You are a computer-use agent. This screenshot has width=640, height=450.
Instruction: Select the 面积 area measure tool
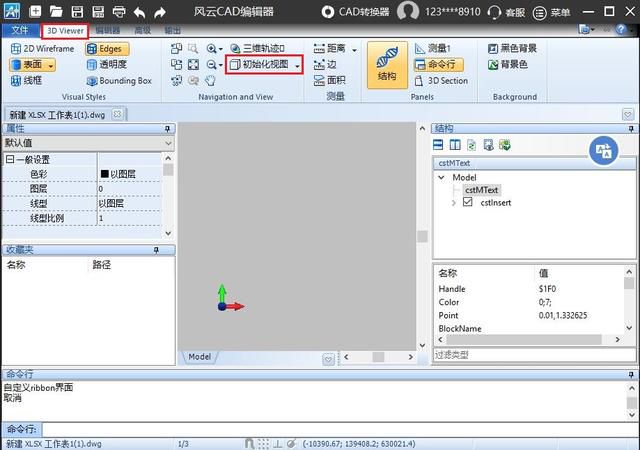330,80
